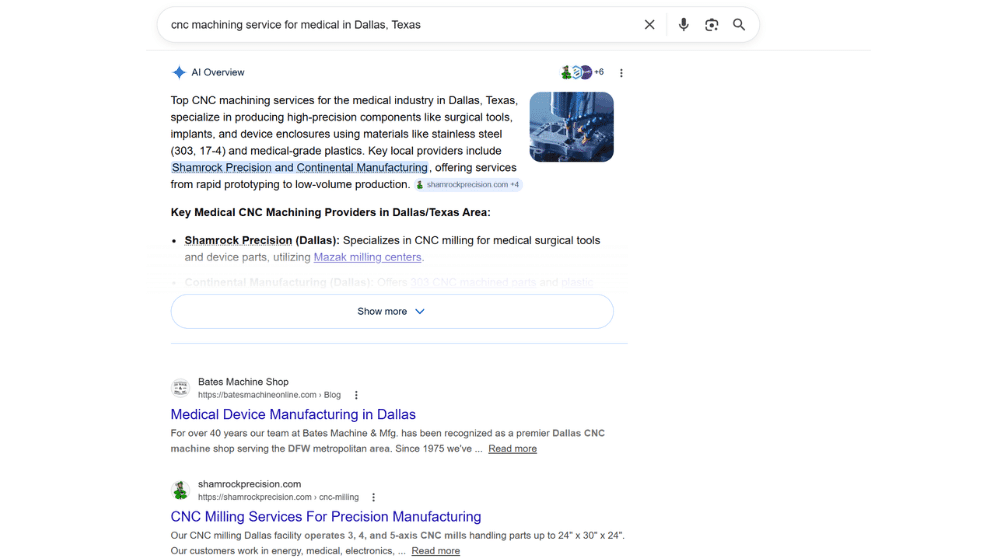Expand AI Overview with Show more

tap(392, 311)
